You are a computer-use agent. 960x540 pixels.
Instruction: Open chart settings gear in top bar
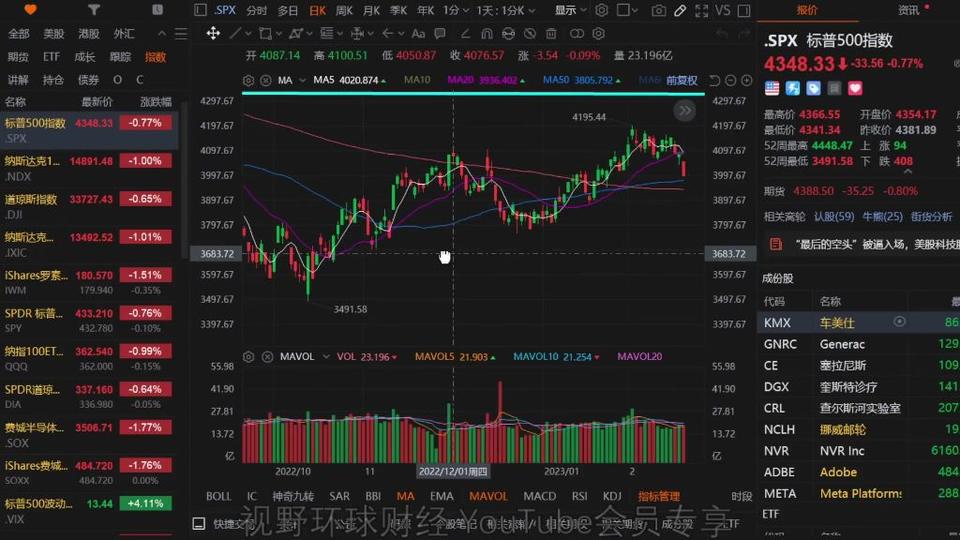tap(602, 10)
